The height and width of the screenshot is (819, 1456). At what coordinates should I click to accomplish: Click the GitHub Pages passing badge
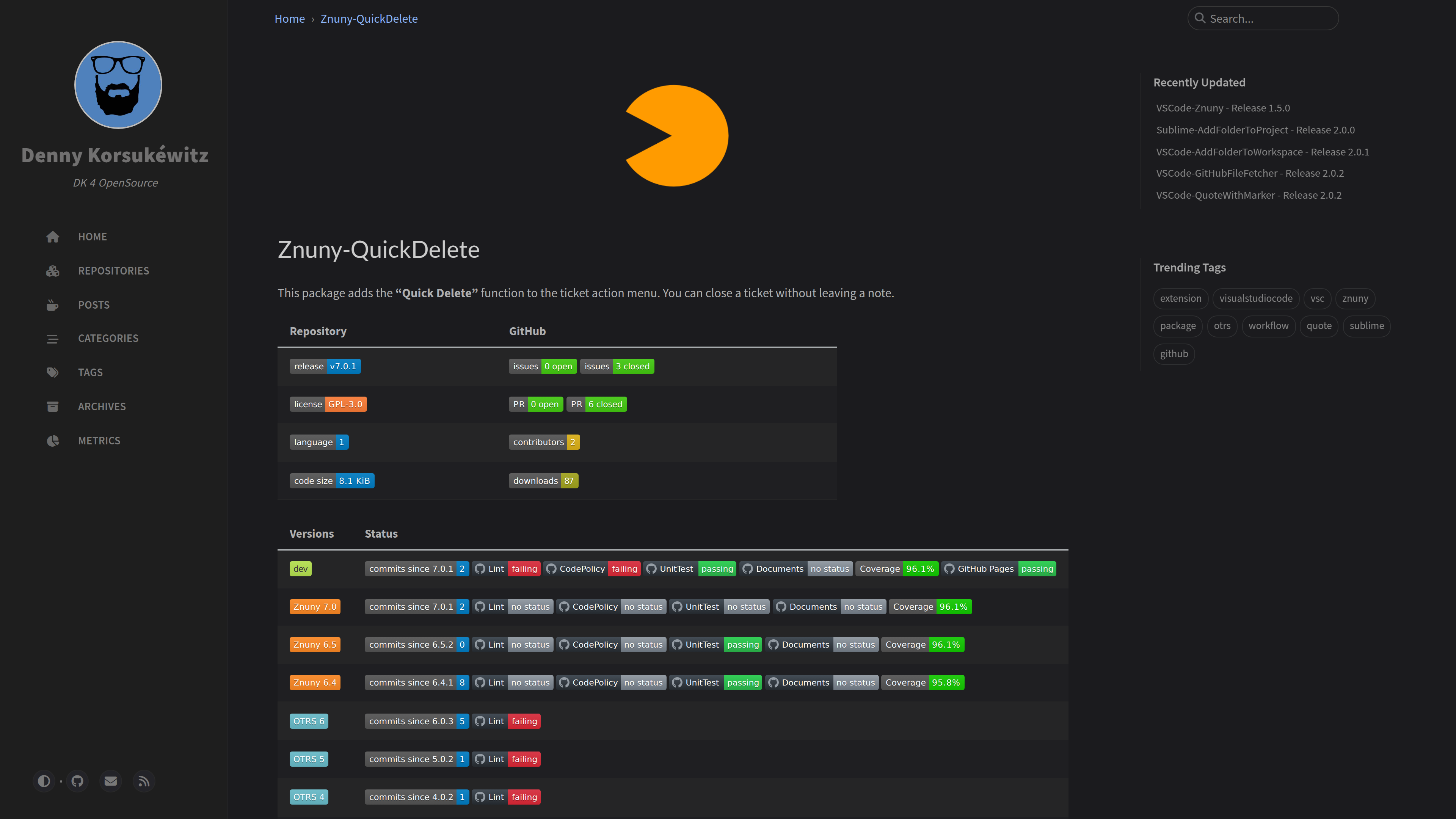pos(999,569)
